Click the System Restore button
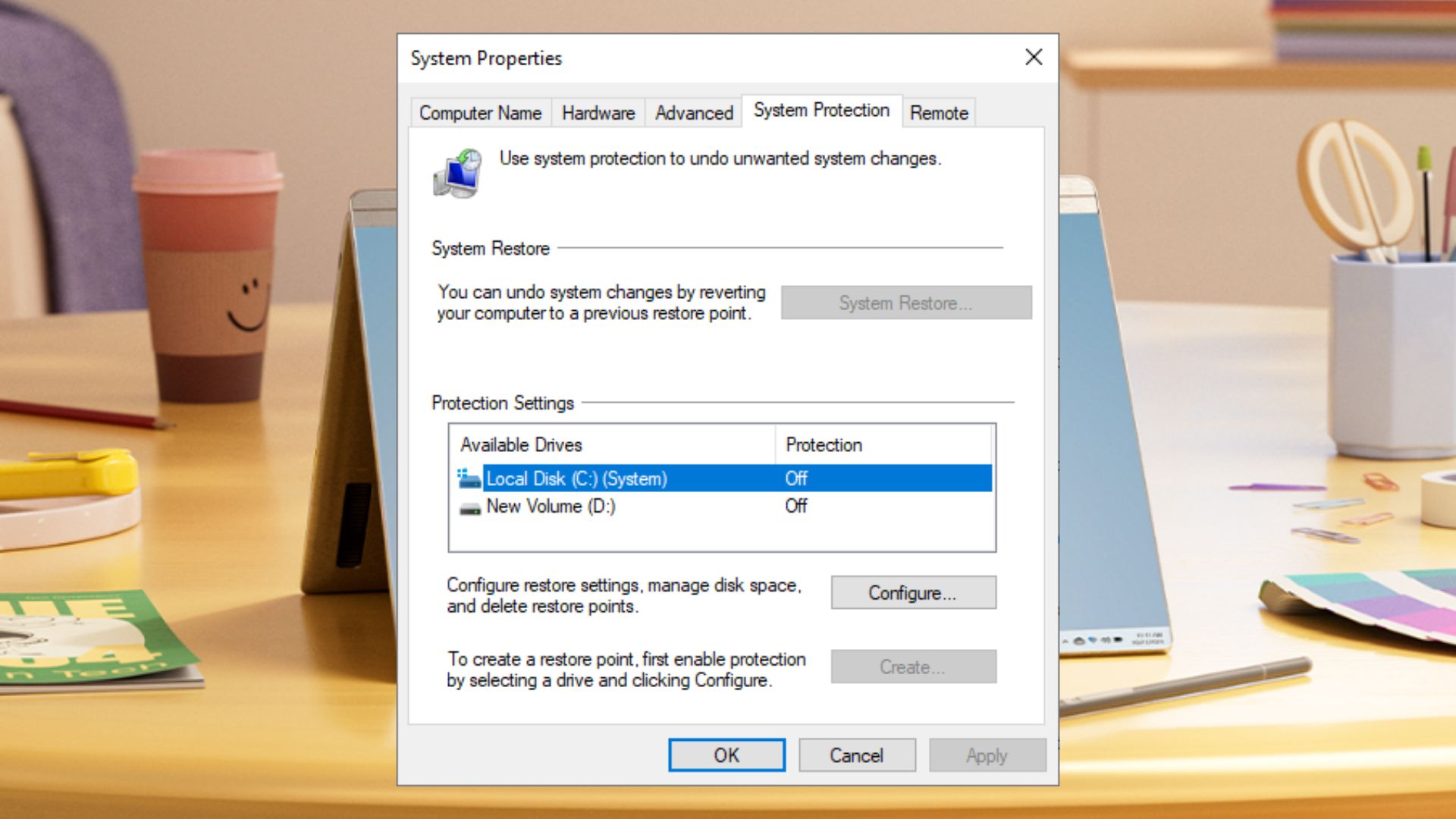The image size is (1456, 819). pyautogui.click(x=906, y=303)
